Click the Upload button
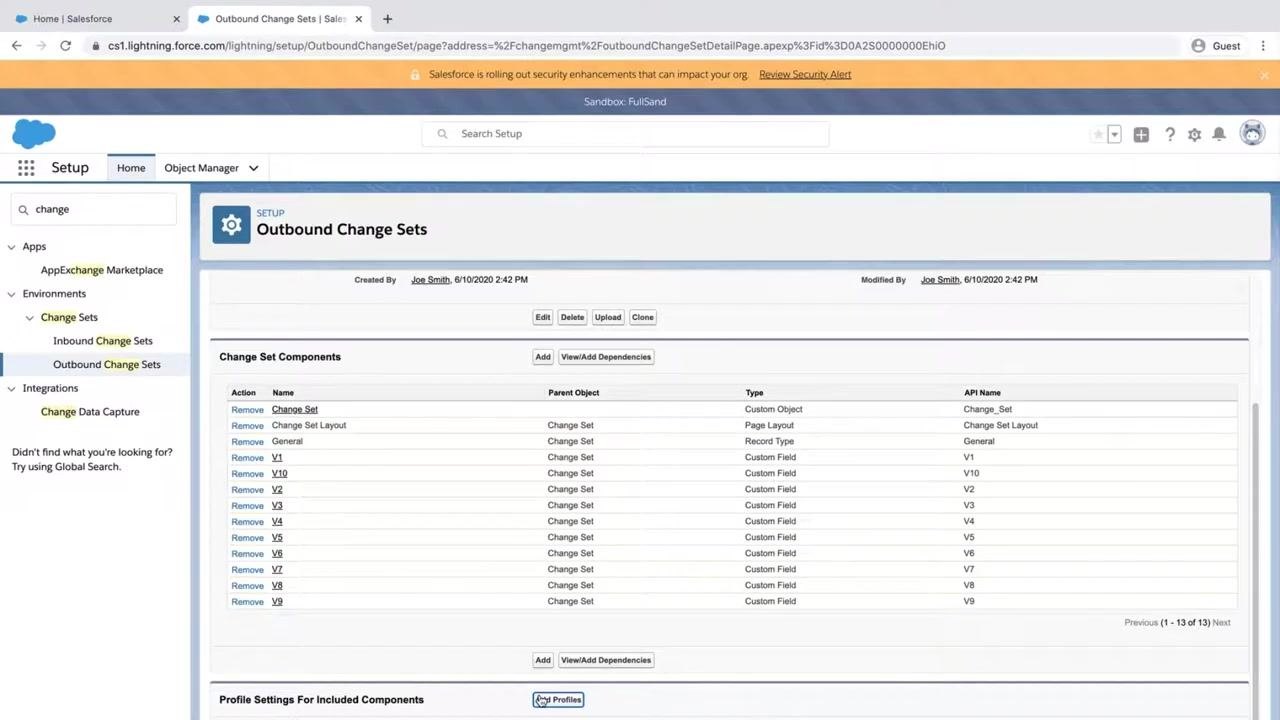Viewport: 1280px width, 720px height. click(608, 317)
